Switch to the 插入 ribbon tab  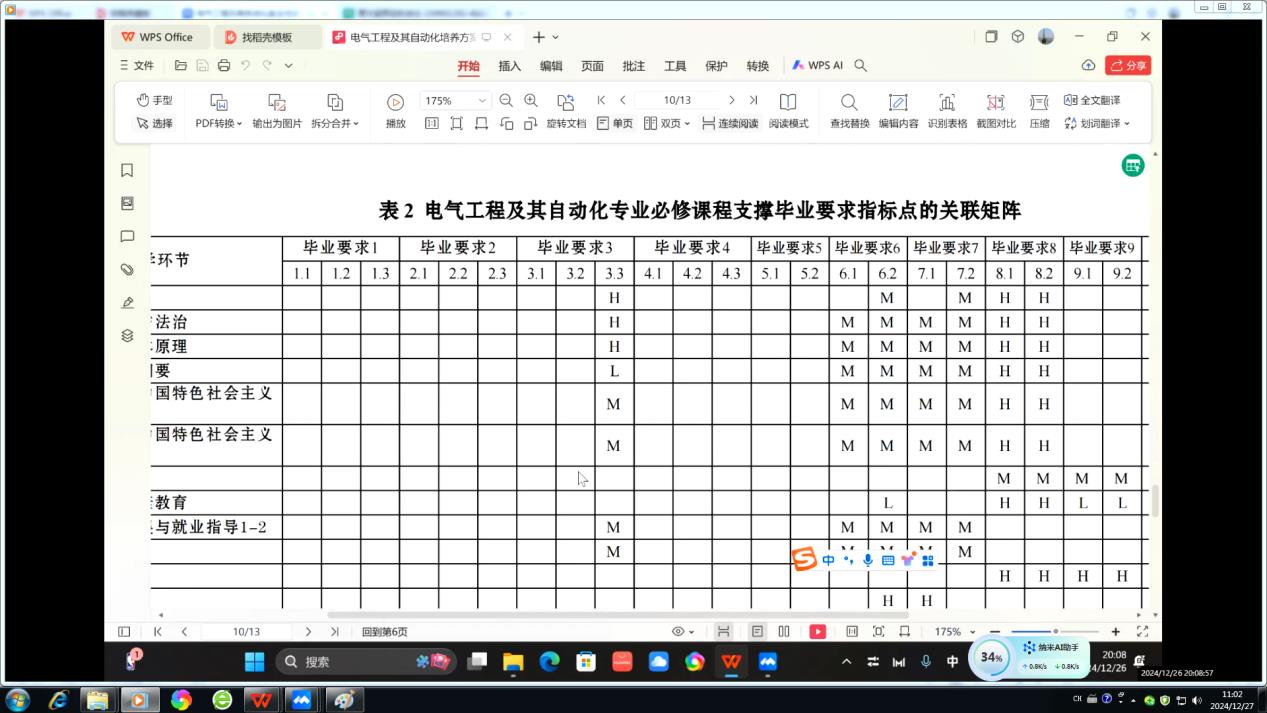pyautogui.click(x=510, y=66)
